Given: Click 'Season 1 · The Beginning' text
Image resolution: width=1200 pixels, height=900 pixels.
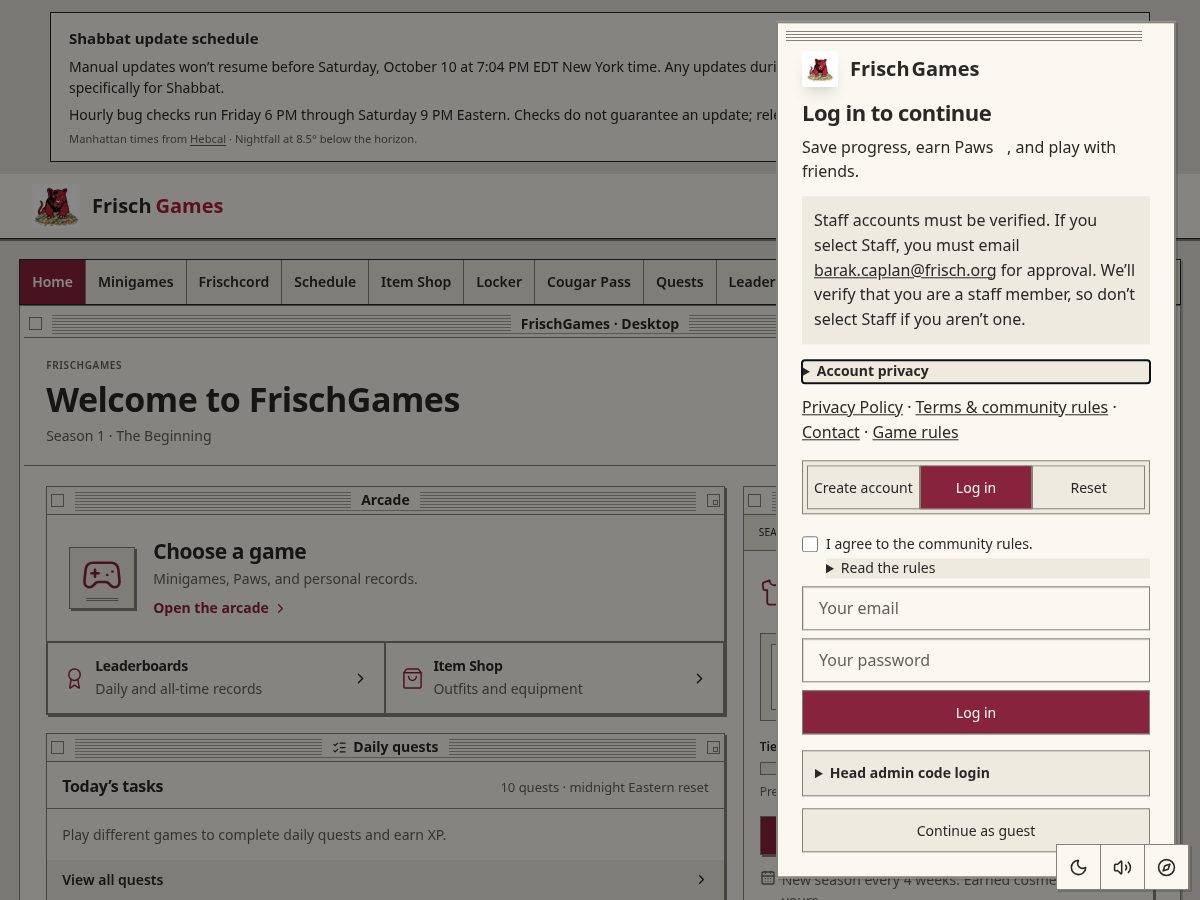Looking at the screenshot, I should [129, 436].
